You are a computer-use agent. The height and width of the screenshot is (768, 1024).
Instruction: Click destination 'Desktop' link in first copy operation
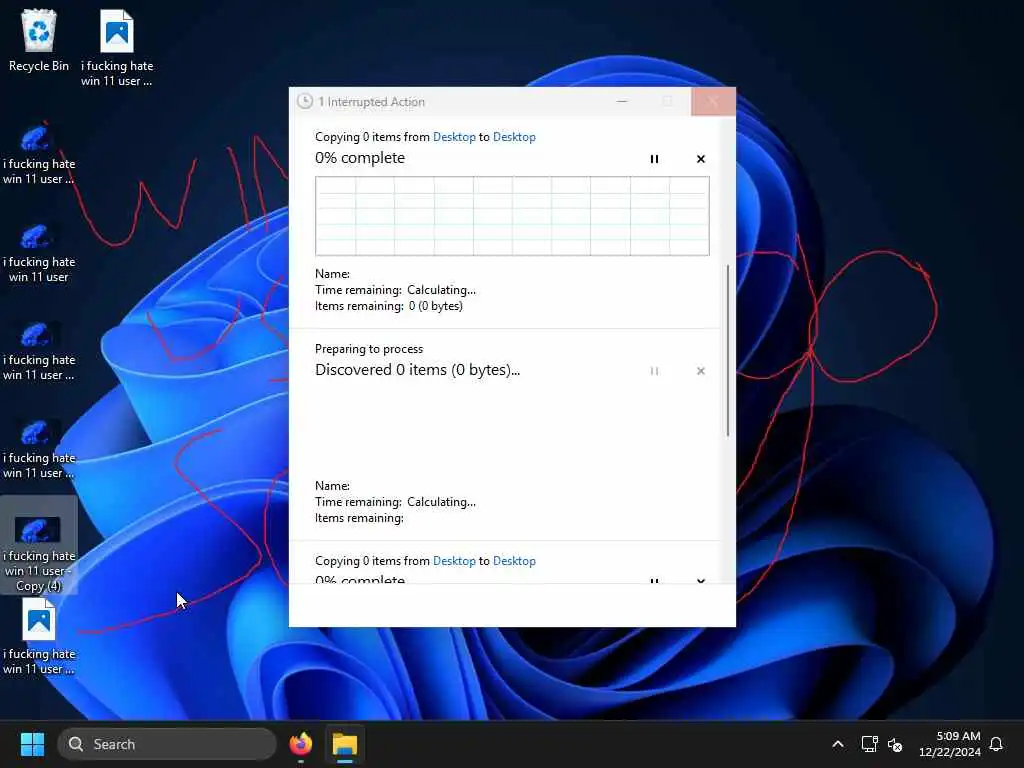point(514,136)
